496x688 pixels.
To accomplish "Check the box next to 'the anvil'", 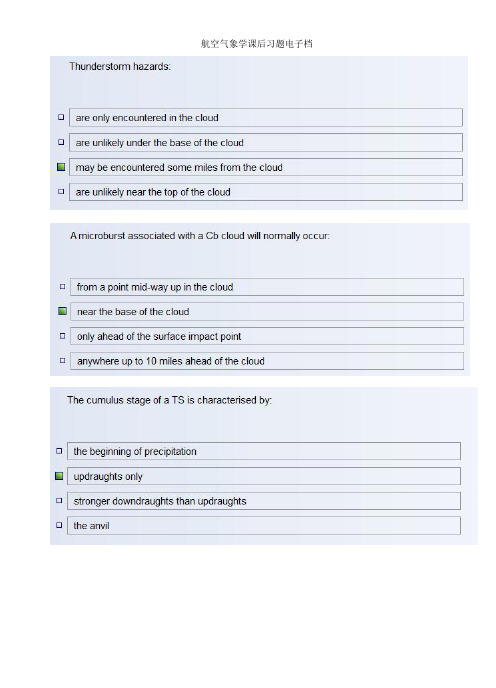I will 59,525.
